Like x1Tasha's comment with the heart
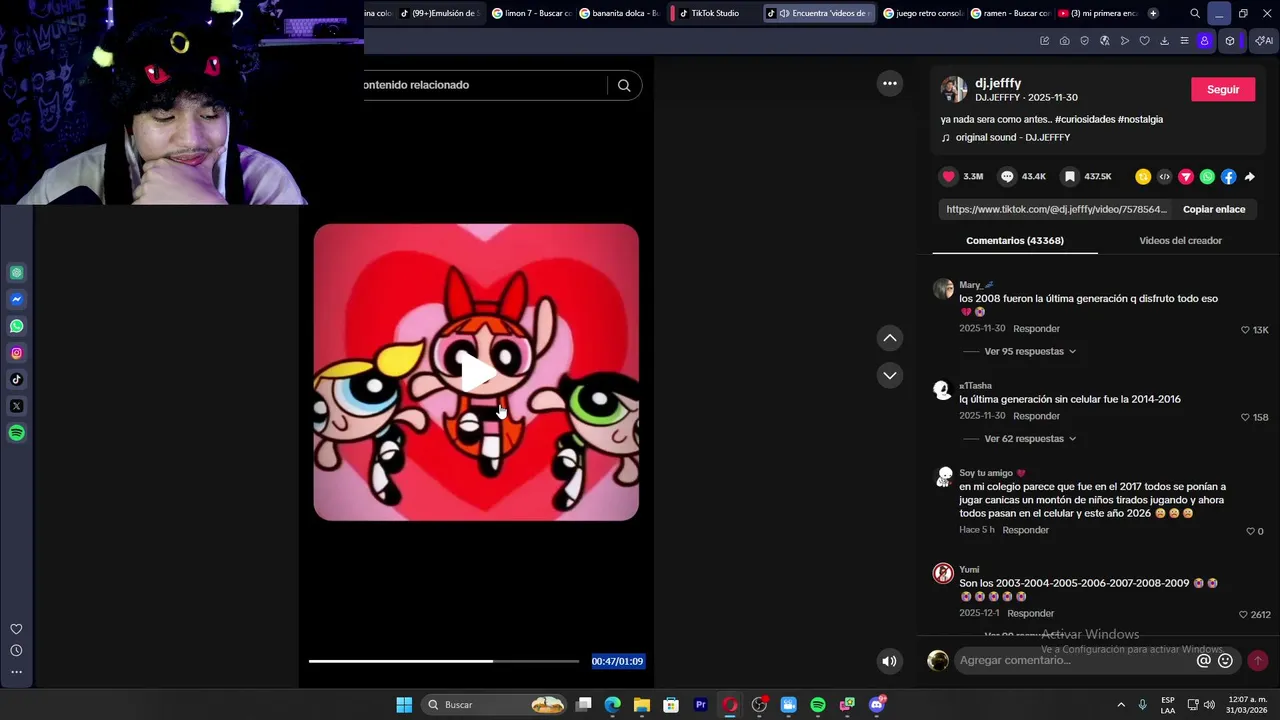This screenshot has height=720, width=1280. coord(1245,417)
